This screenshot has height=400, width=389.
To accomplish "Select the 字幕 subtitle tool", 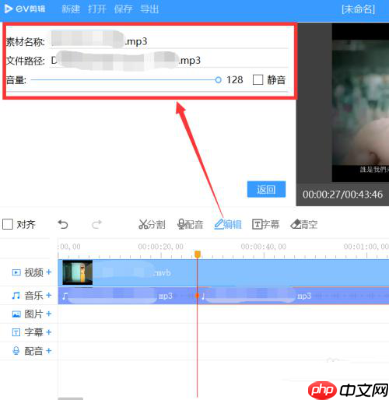I will 266,224.
